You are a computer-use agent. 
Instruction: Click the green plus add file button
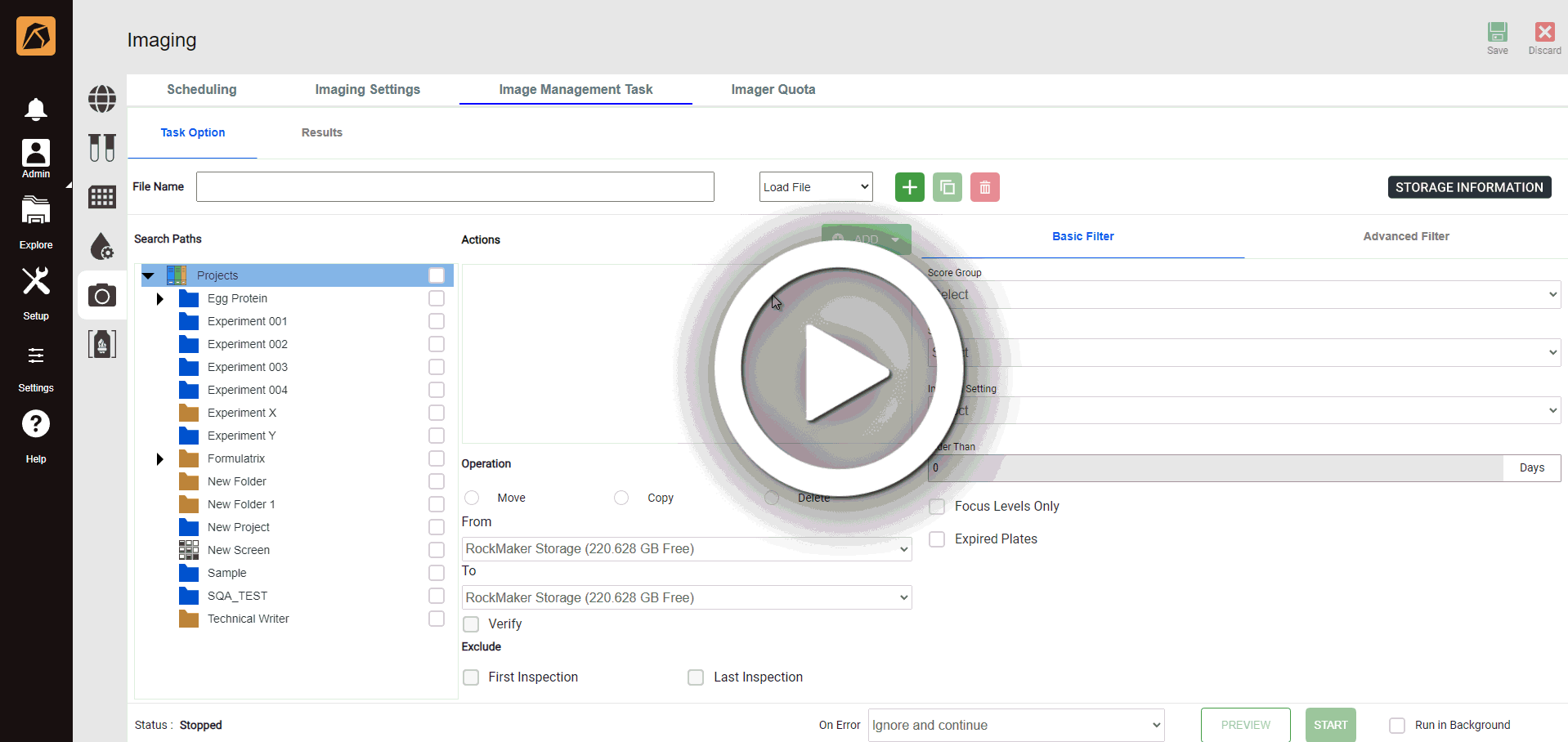pyautogui.click(x=910, y=187)
